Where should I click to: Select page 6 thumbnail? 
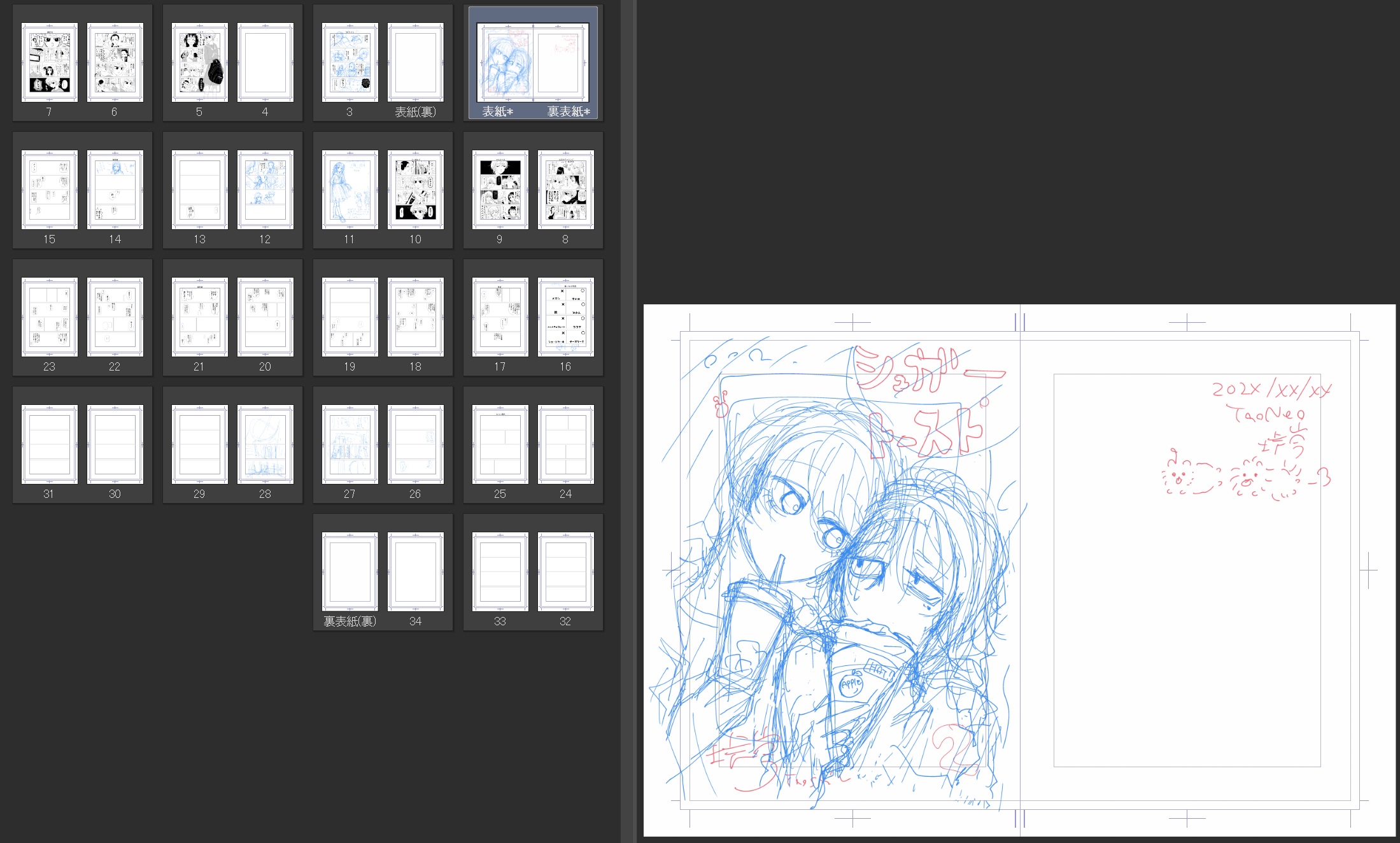tap(115, 62)
